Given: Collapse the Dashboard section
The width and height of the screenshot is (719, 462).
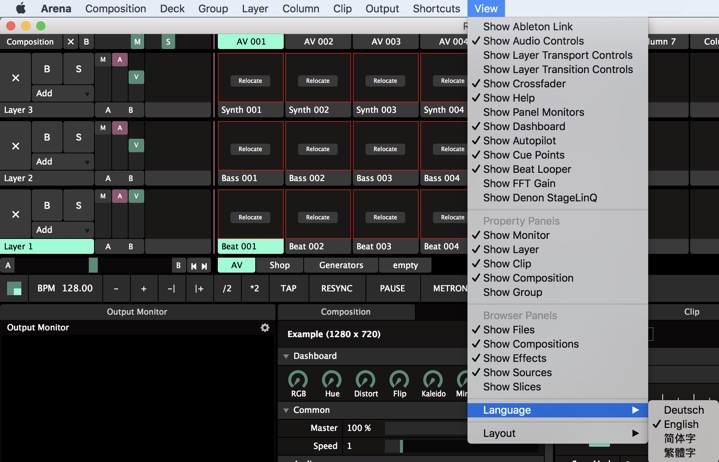Looking at the screenshot, I should coord(286,356).
